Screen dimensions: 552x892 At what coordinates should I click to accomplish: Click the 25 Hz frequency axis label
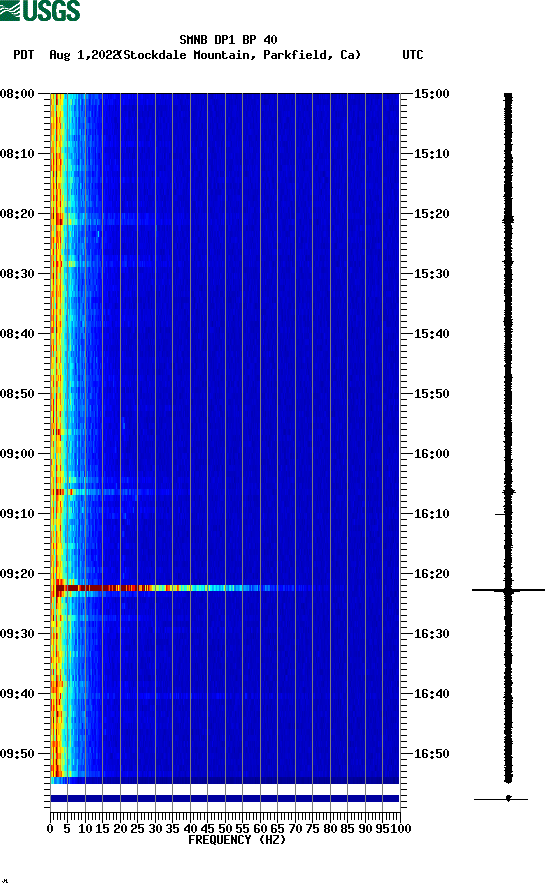click(x=138, y=829)
